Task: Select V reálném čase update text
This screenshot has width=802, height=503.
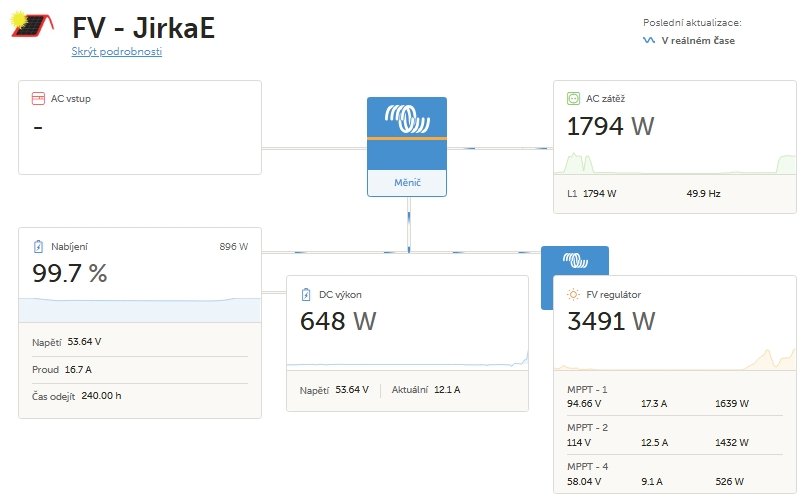Action: point(698,40)
